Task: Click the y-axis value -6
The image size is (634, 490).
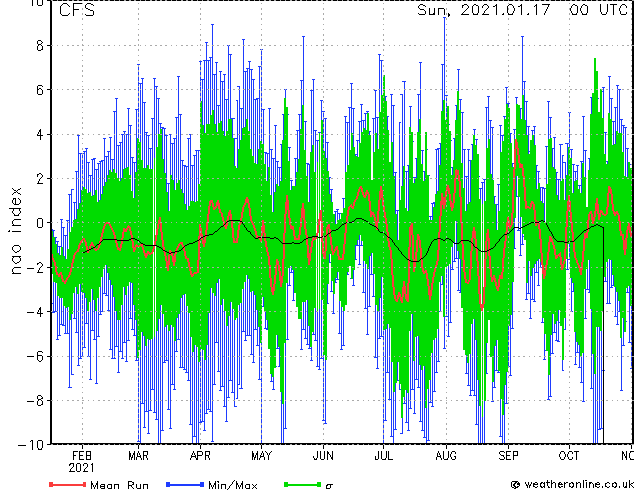Action: (x=35, y=356)
